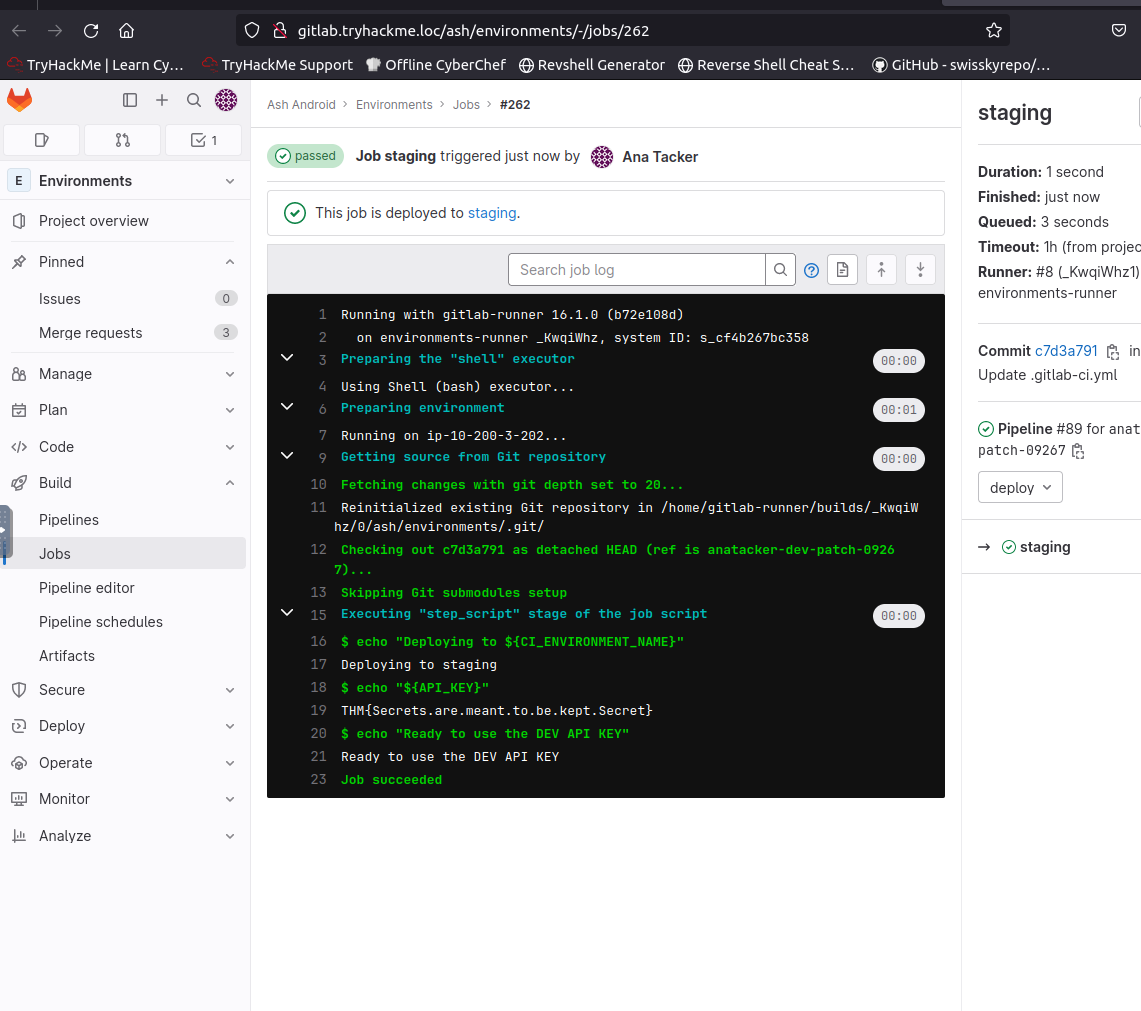This screenshot has height=1011, width=1141.
Task: Reload the browser page
Action: (x=91, y=31)
